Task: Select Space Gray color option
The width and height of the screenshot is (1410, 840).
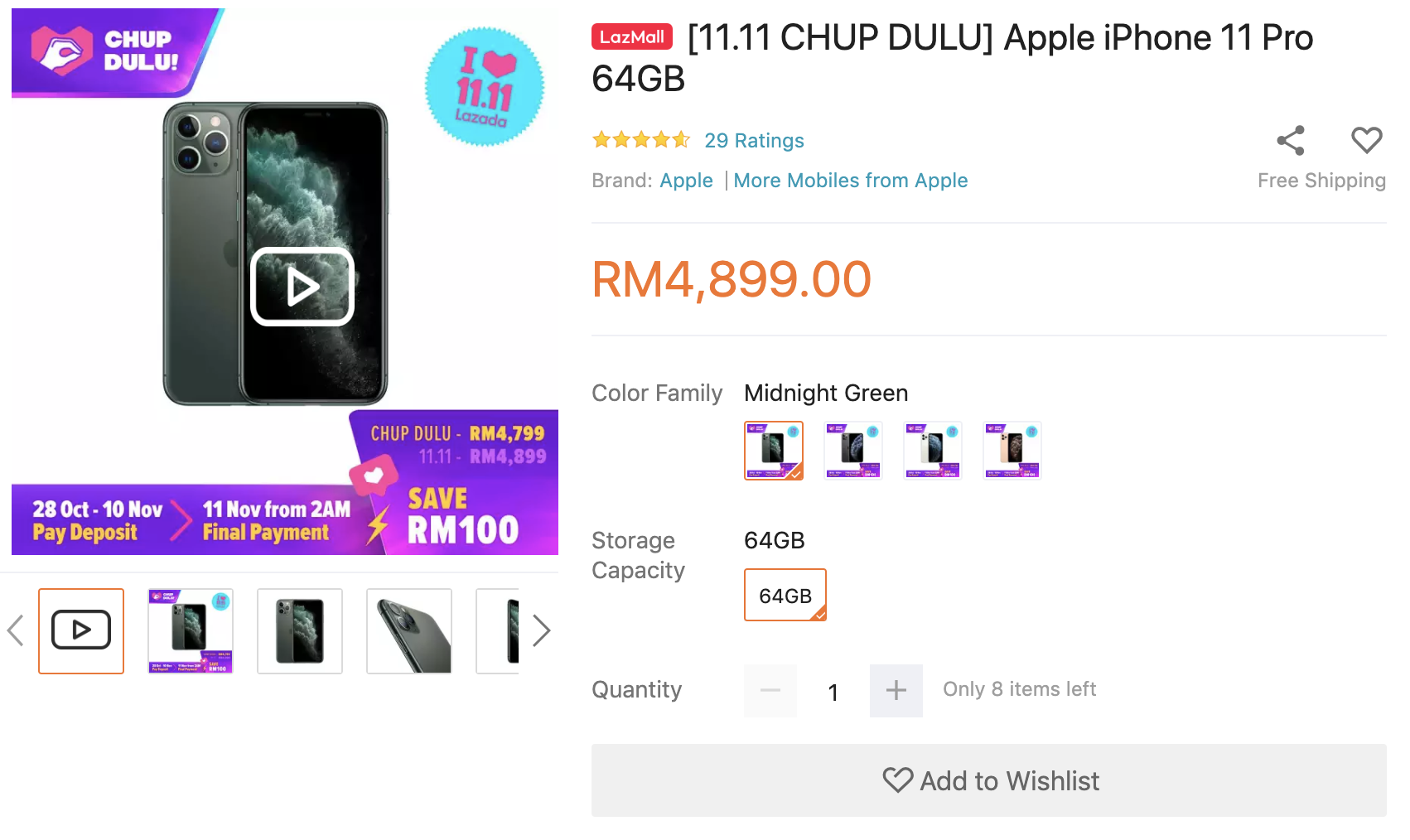Action: click(853, 451)
